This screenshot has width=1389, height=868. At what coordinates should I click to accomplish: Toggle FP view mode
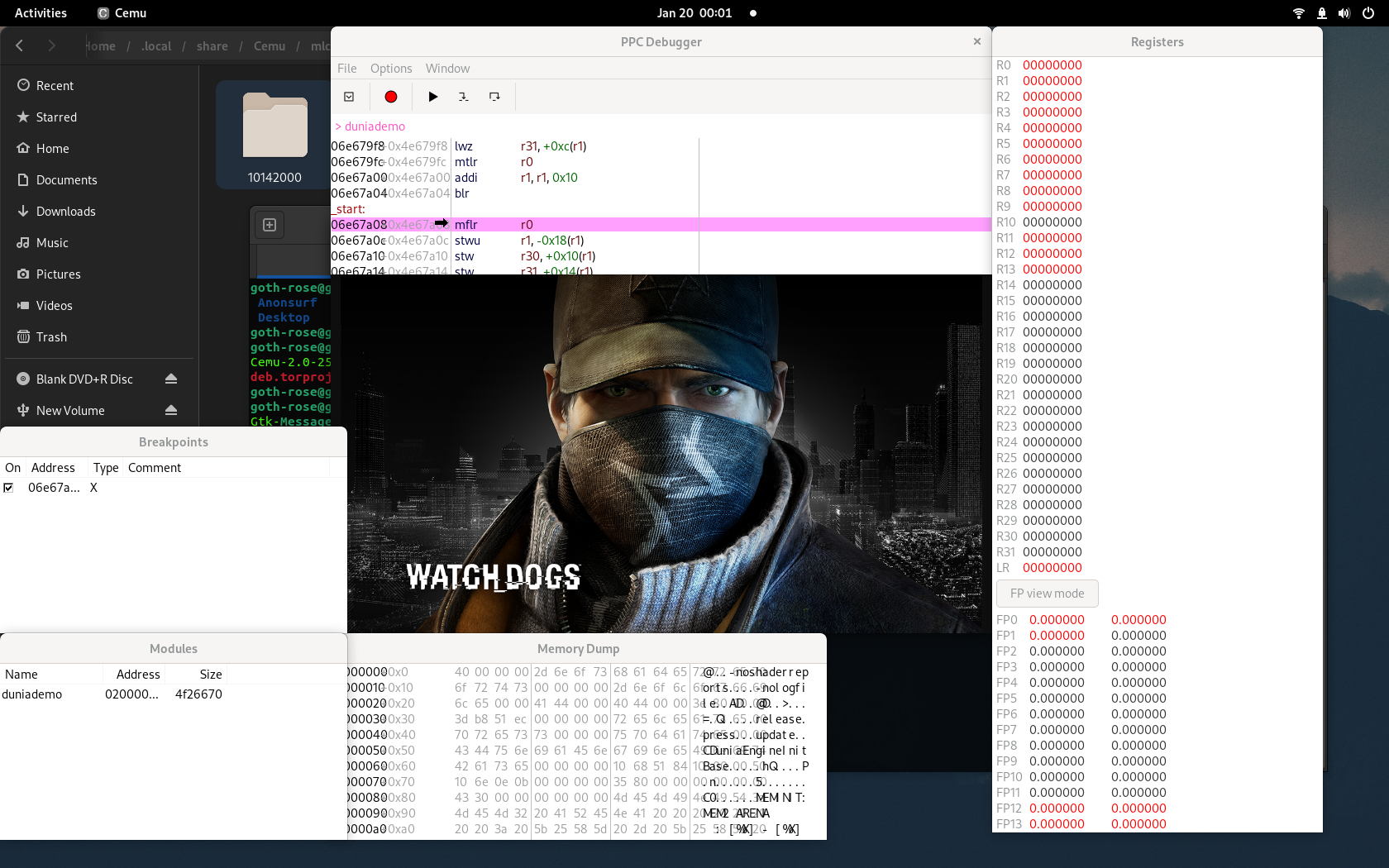pyautogui.click(x=1046, y=593)
